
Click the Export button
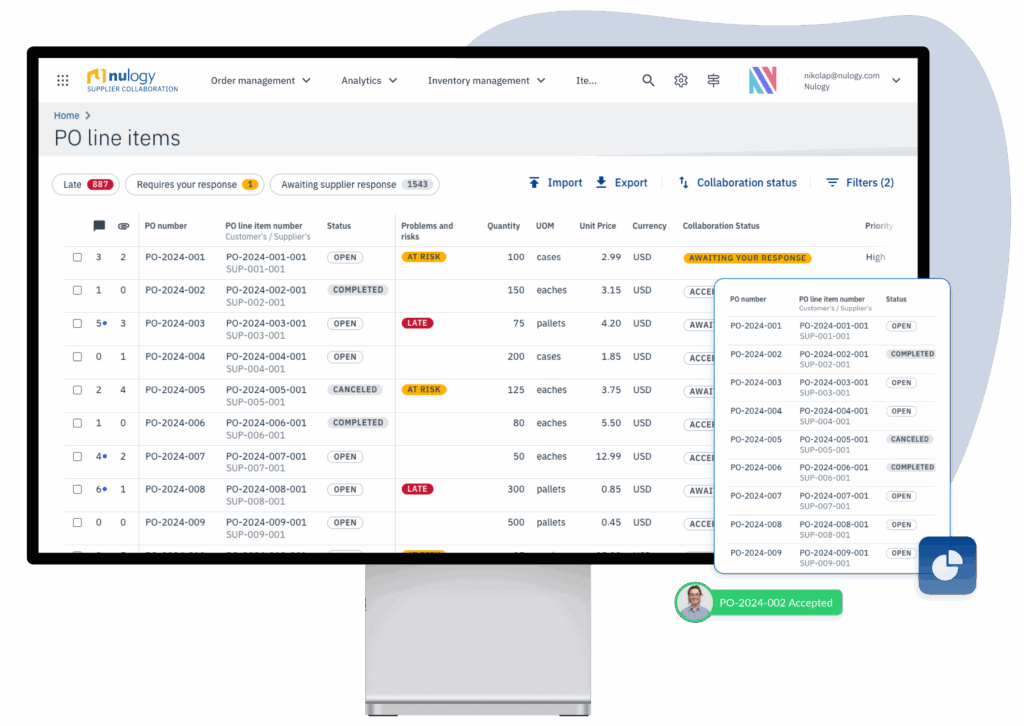tap(621, 183)
